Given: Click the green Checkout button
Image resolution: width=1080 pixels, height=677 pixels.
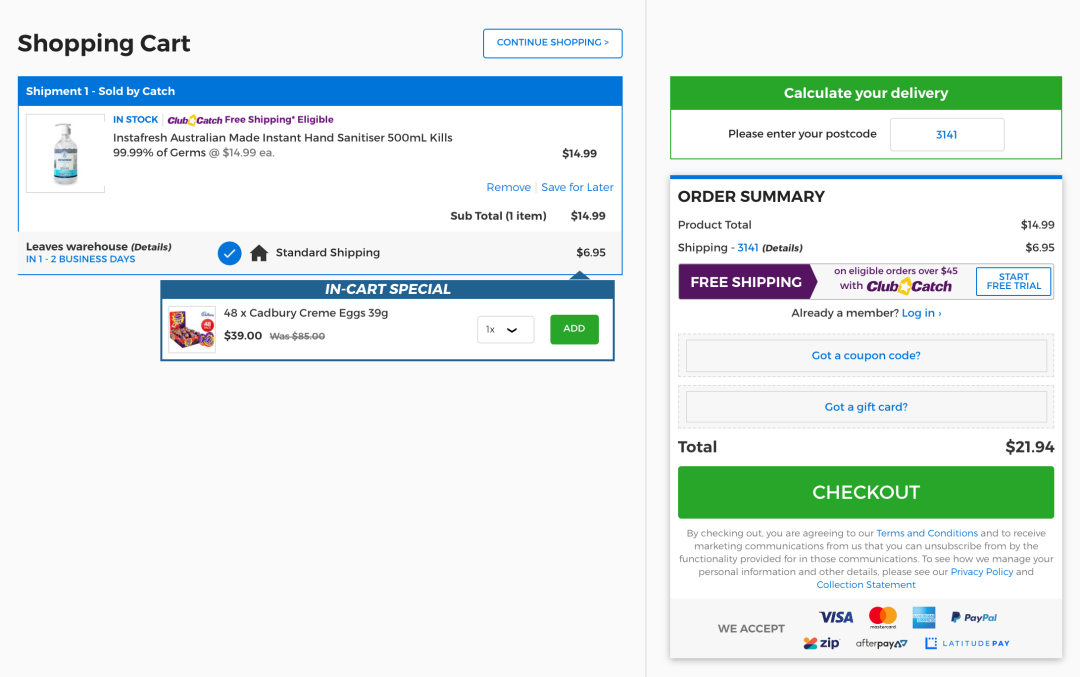Looking at the screenshot, I should (x=866, y=492).
